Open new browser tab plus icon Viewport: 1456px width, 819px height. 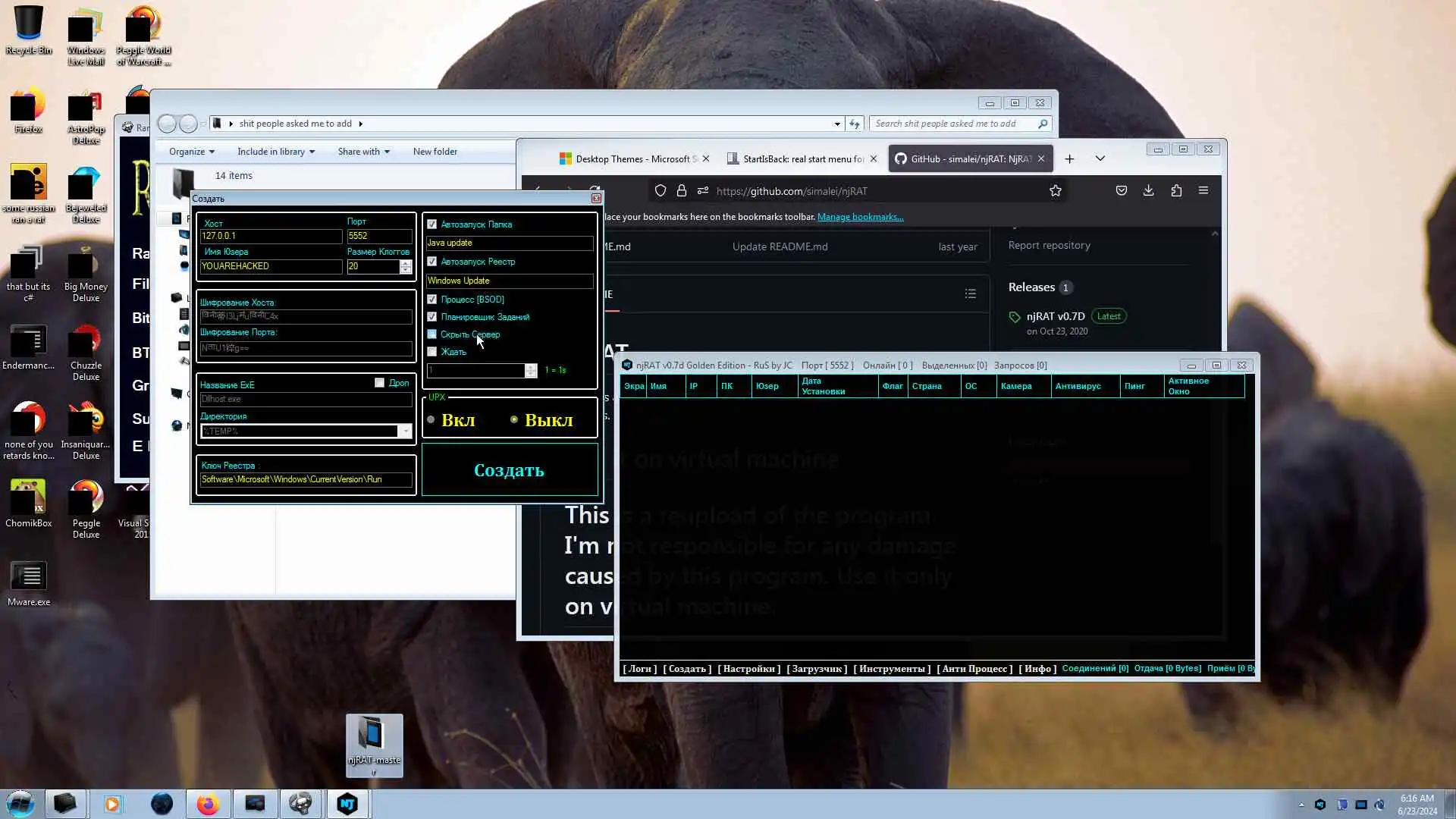click(x=1069, y=158)
